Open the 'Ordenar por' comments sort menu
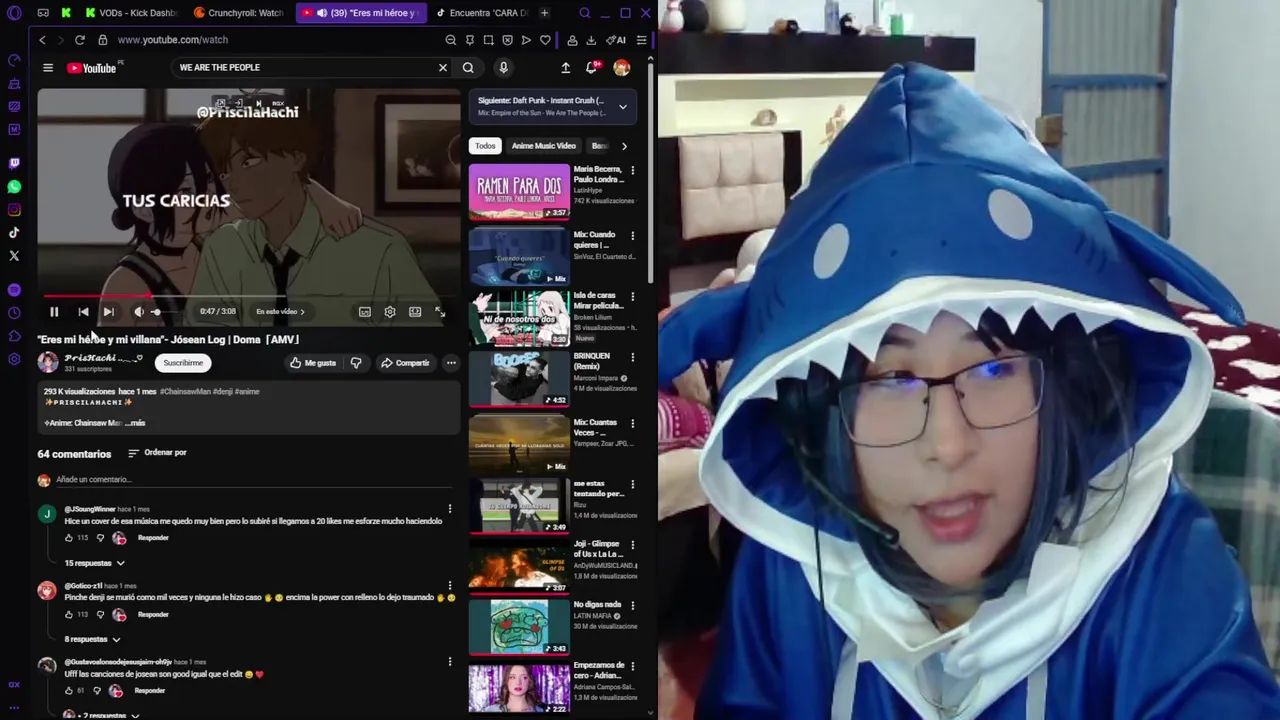1280x720 pixels. click(x=157, y=453)
